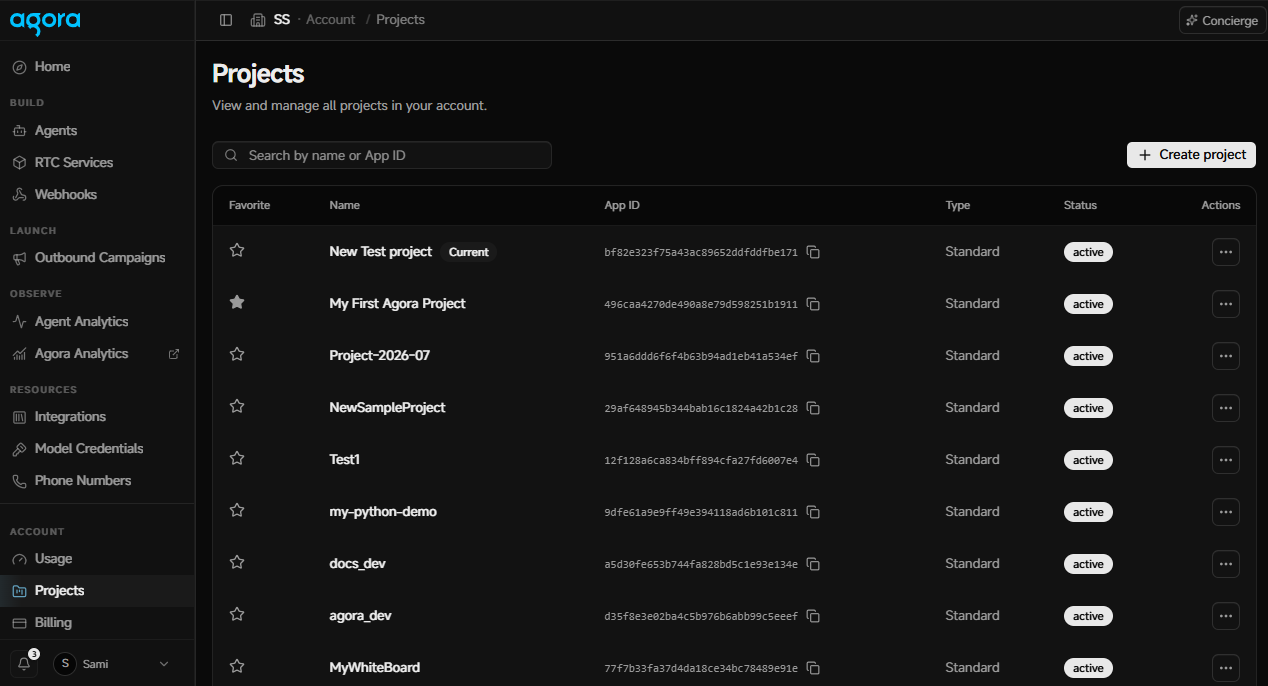Copy App ID of agora_dev
Image resolution: width=1268 pixels, height=686 pixels.
pyautogui.click(x=814, y=616)
